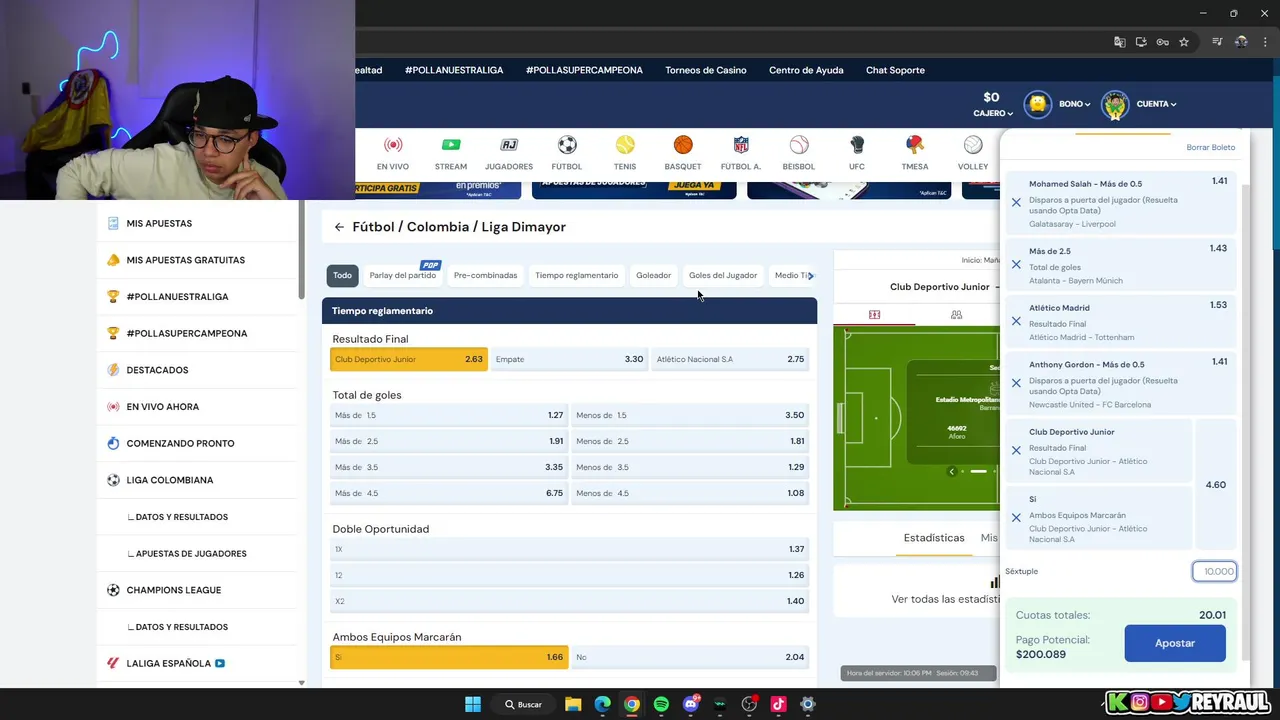Viewport: 1280px width, 720px height.
Task: Select the Todo market tab
Action: (x=343, y=276)
